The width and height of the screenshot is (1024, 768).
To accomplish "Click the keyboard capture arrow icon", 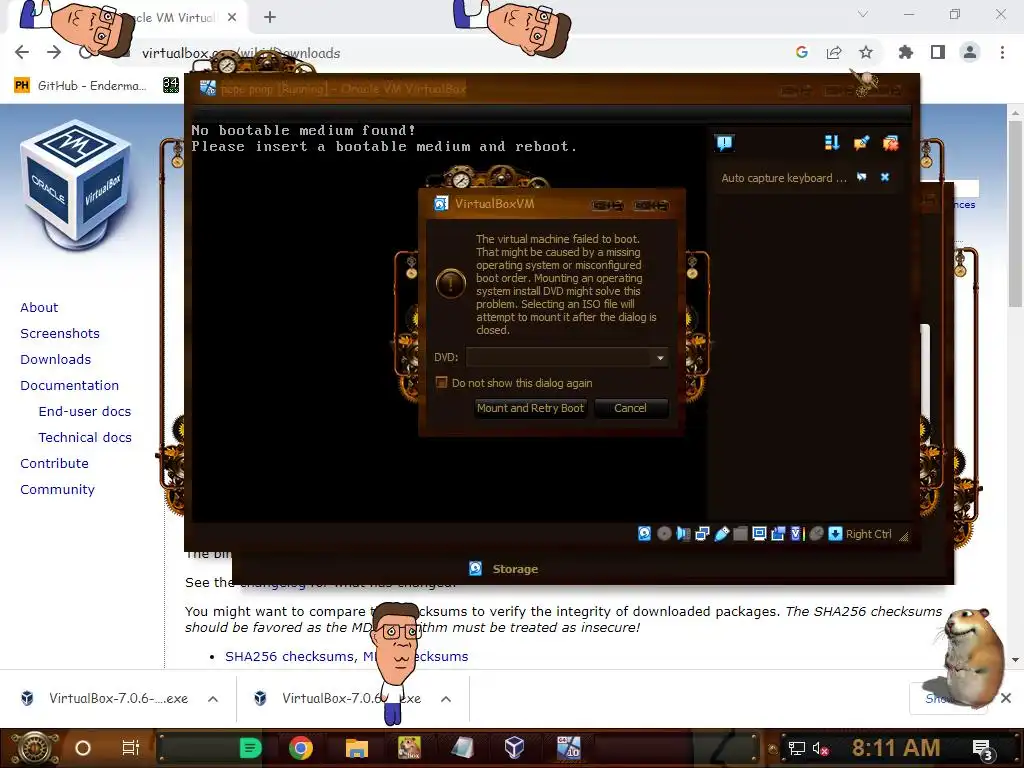I will point(835,534).
